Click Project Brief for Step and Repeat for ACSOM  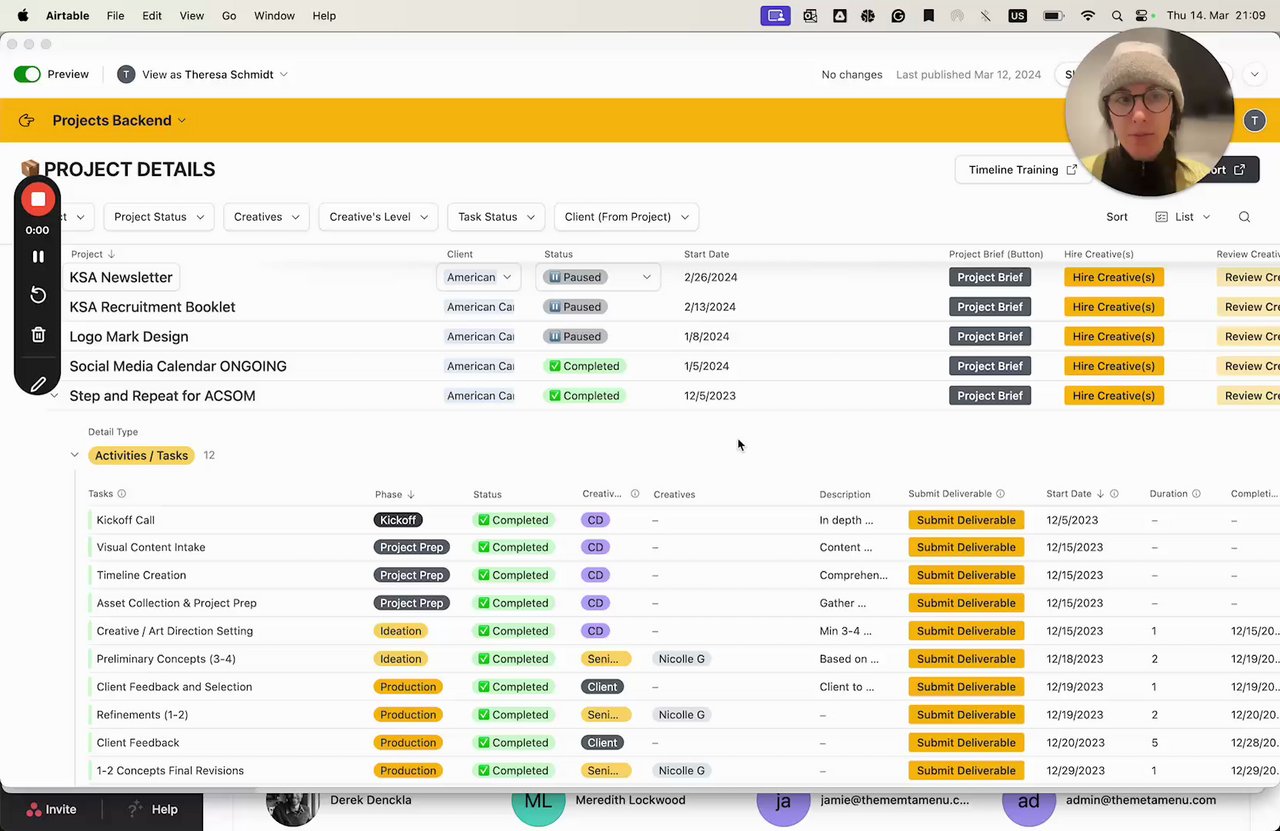[990, 396]
